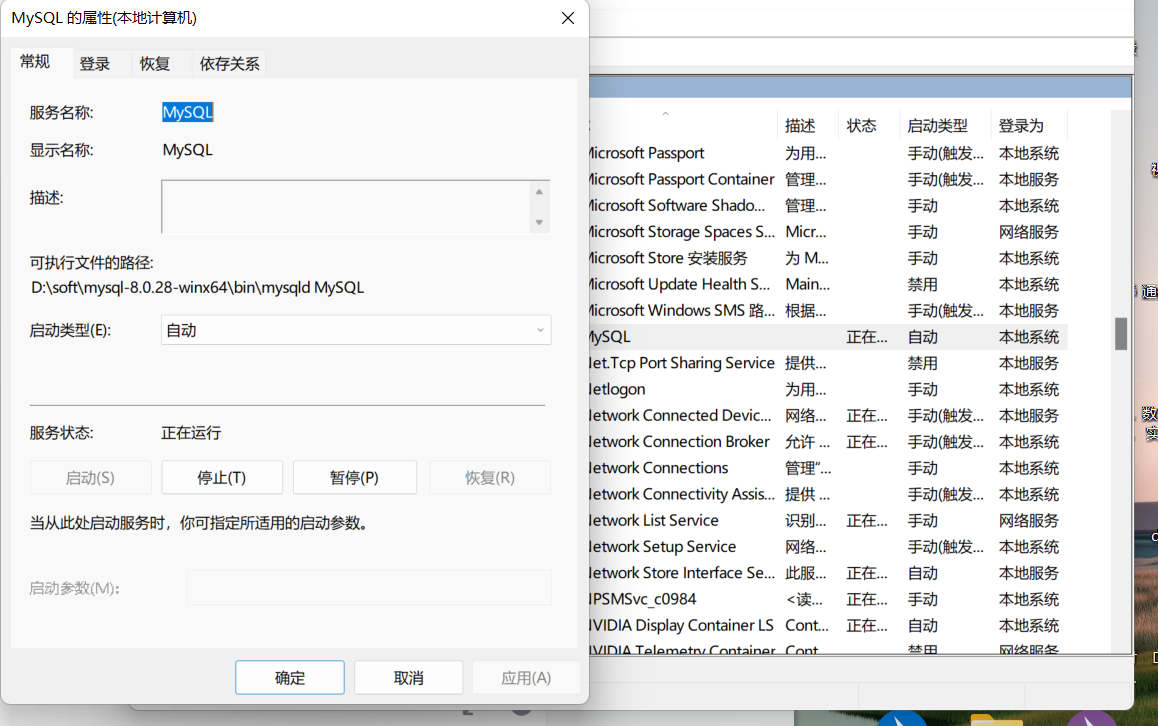Screen dimensions: 1158x726
Task: Select Microsoft Passport service row
Action: [x=827, y=153]
